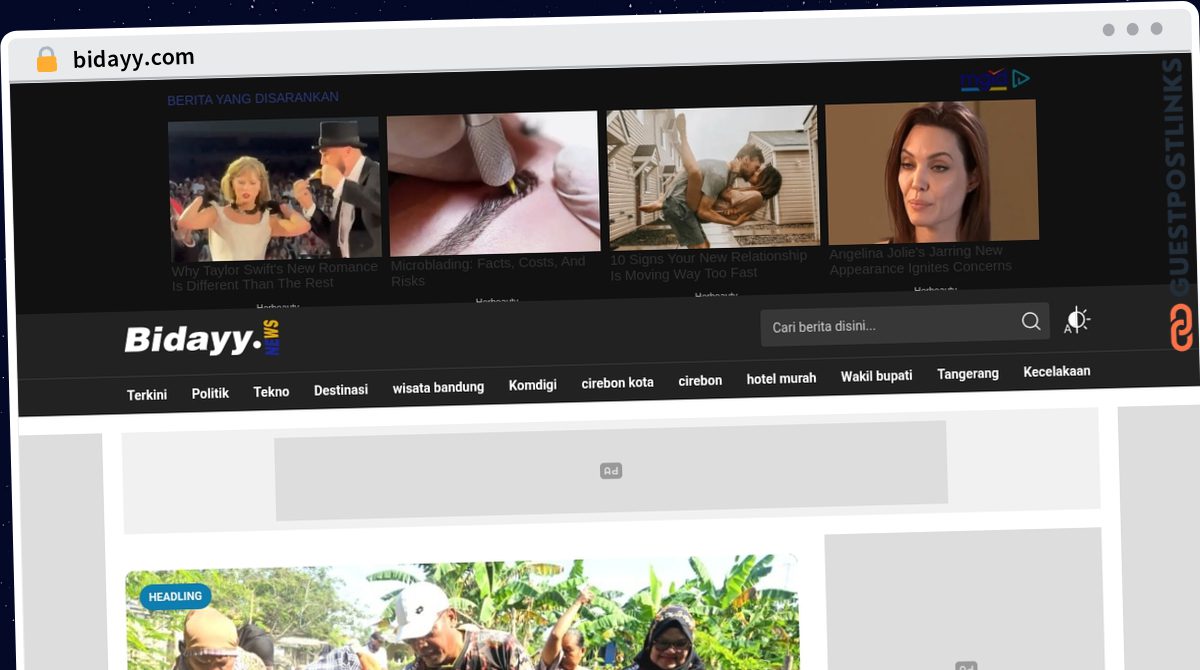Image resolution: width=1200 pixels, height=670 pixels.
Task: Click the Bidayy News logo
Action: pos(202,339)
